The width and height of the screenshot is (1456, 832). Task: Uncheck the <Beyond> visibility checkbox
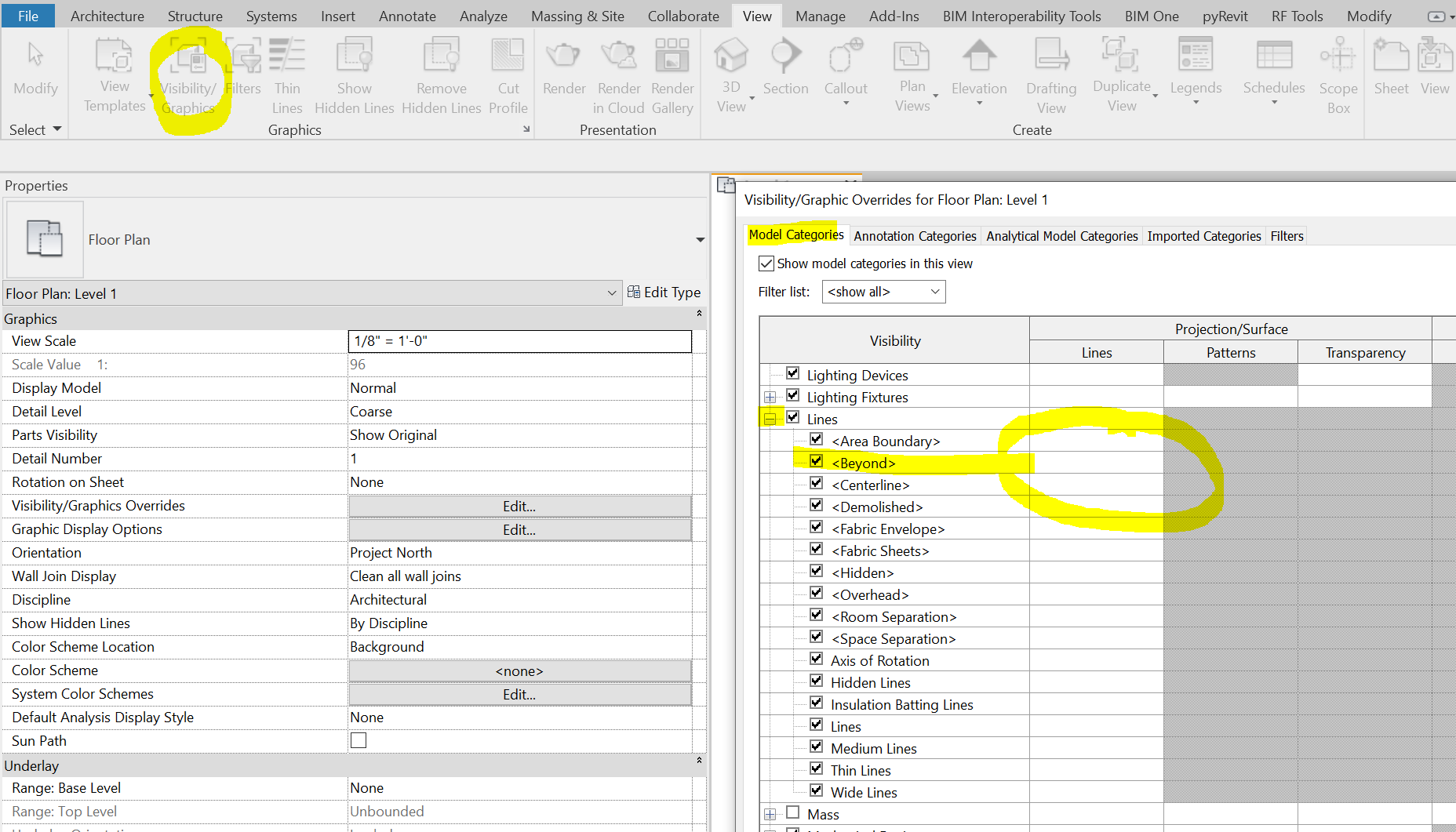pyautogui.click(x=817, y=461)
